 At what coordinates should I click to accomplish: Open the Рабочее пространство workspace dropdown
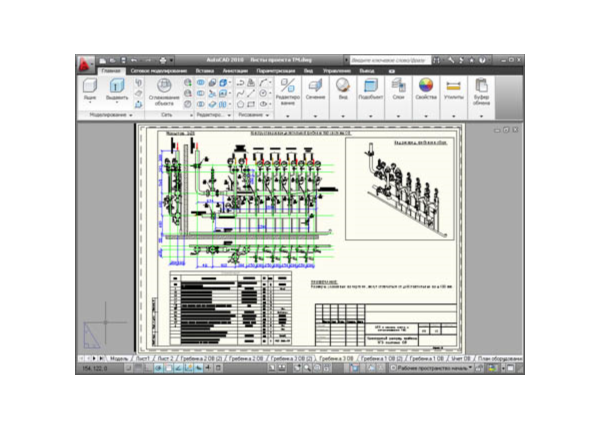432,368
